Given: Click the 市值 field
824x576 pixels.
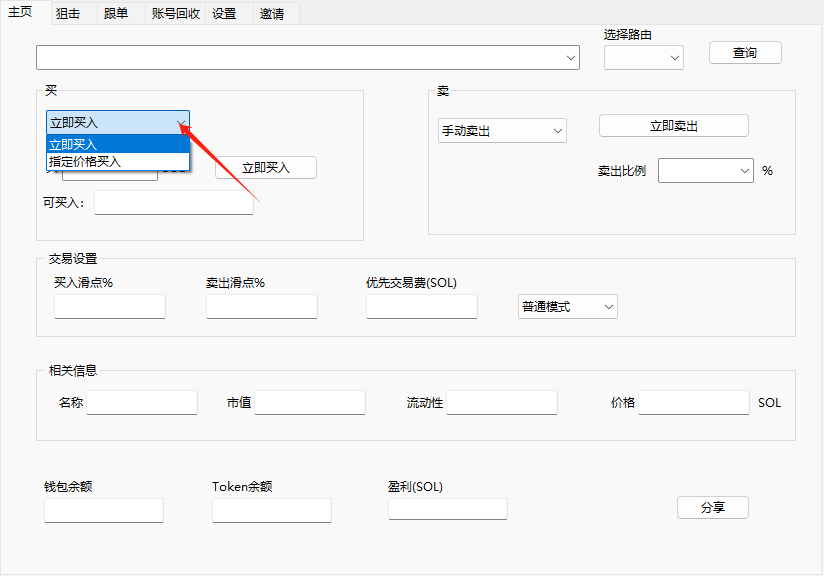Looking at the screenshot, I should click(x=310, y=403).
